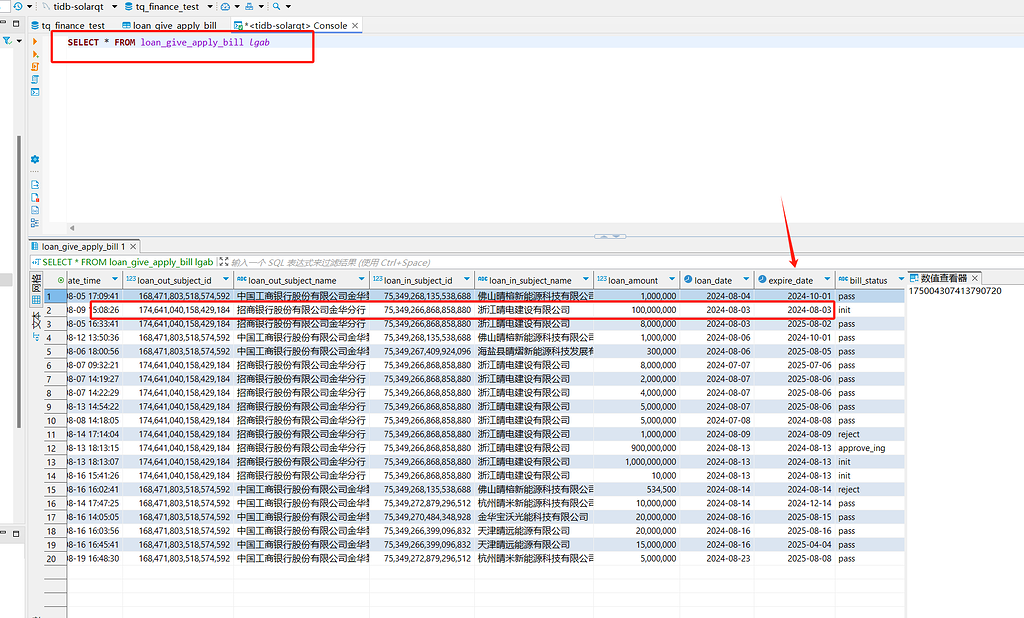Open the tq_finance_test database selector dropdown
Image resolution: width=1024 pixels, height=618 pixels.
tap(210, 7)
